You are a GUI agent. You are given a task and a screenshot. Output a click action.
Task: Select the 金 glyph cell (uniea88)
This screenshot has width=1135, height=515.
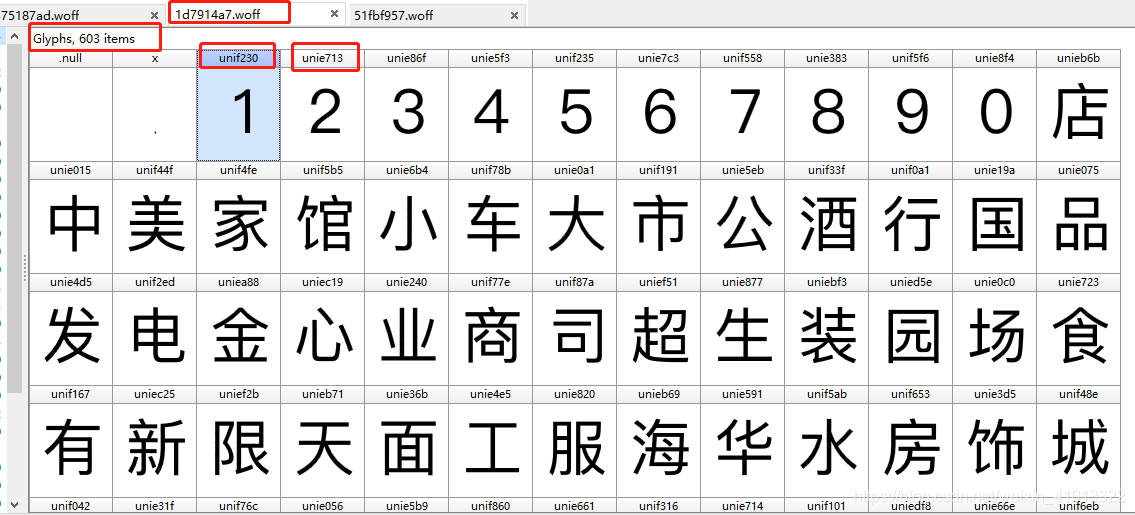coord(238,330)
